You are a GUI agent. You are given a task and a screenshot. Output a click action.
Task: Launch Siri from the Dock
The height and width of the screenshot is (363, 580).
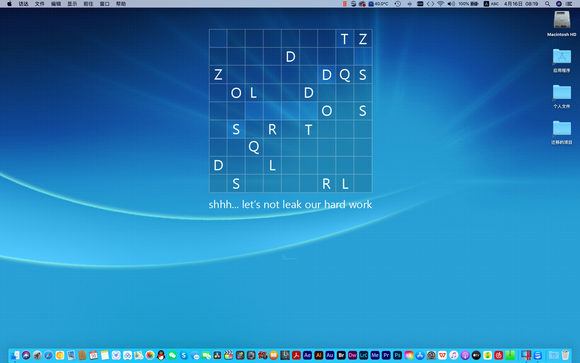(26, 356)
